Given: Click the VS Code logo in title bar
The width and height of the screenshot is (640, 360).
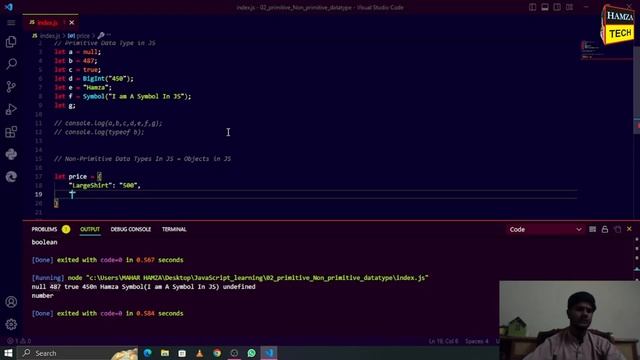Looking at the screenshot, I should pos(9,7).
